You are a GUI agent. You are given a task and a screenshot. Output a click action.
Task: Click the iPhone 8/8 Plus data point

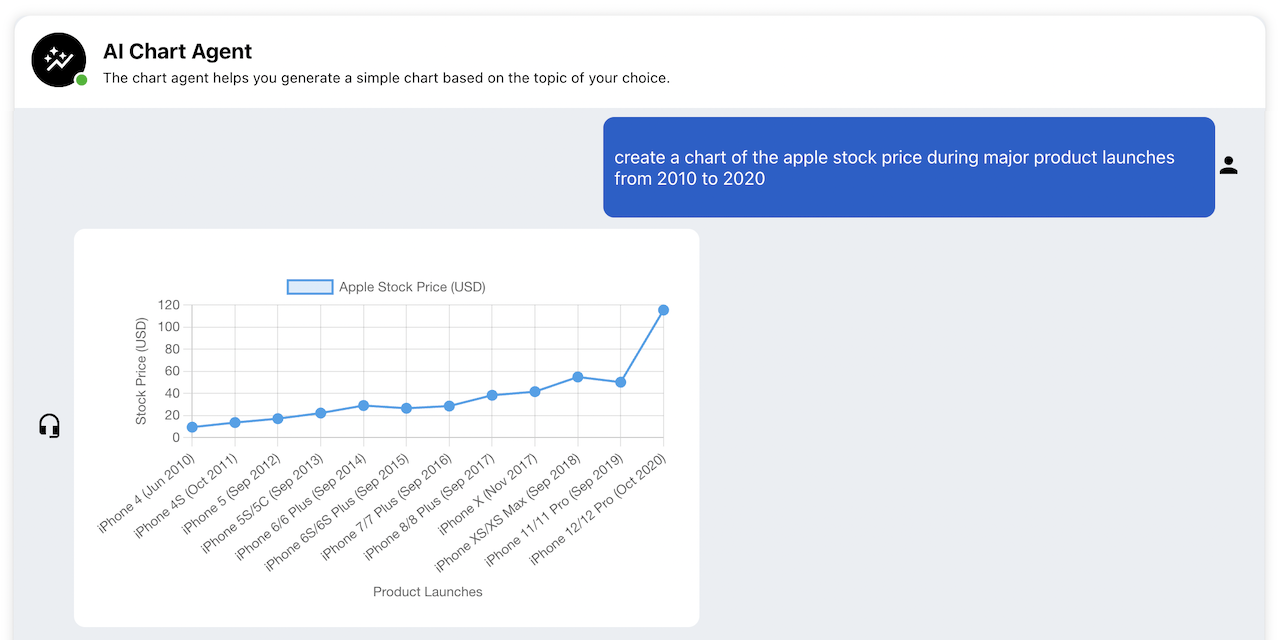492,395
